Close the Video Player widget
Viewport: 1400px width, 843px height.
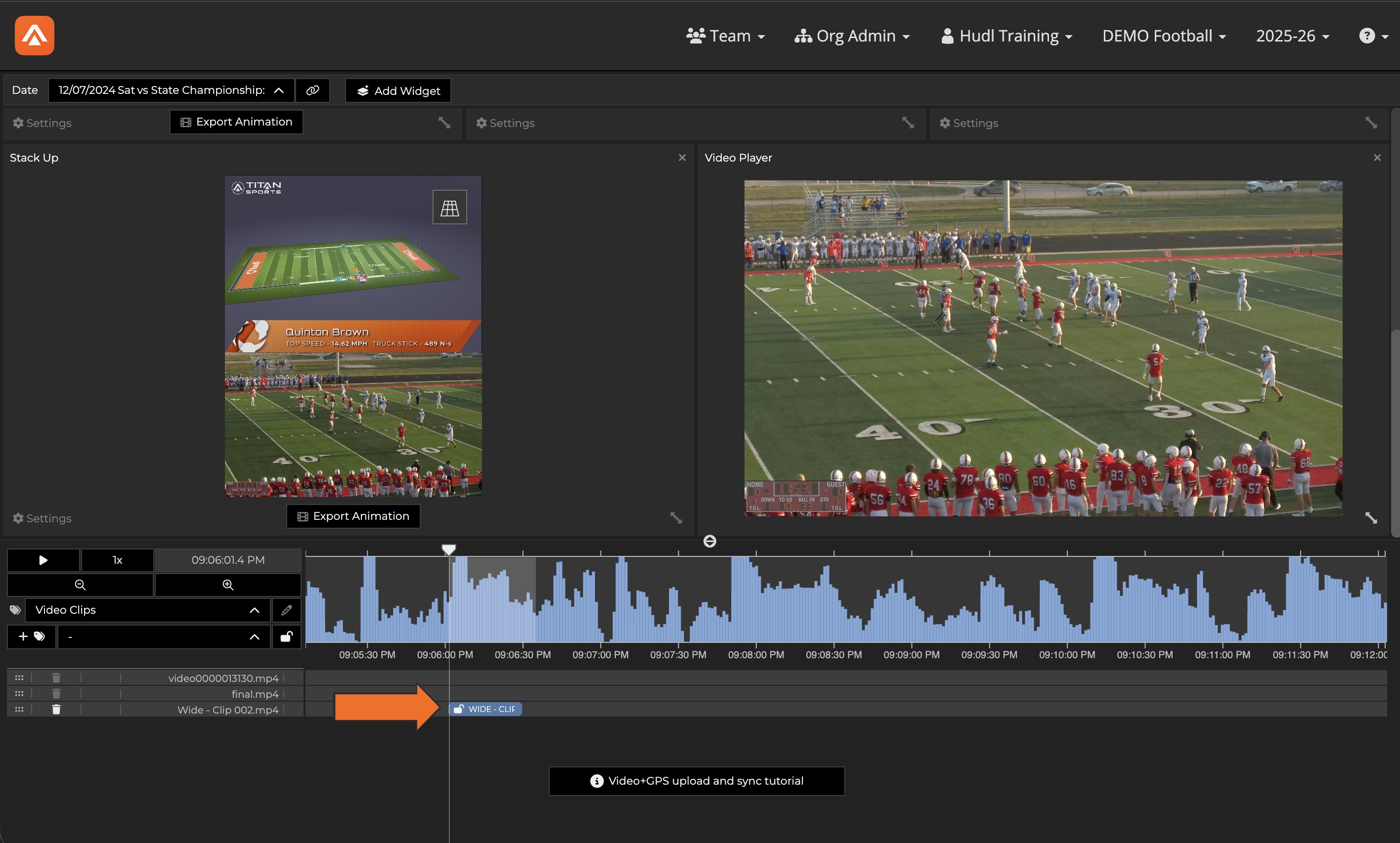click(x=1377, y=157)
